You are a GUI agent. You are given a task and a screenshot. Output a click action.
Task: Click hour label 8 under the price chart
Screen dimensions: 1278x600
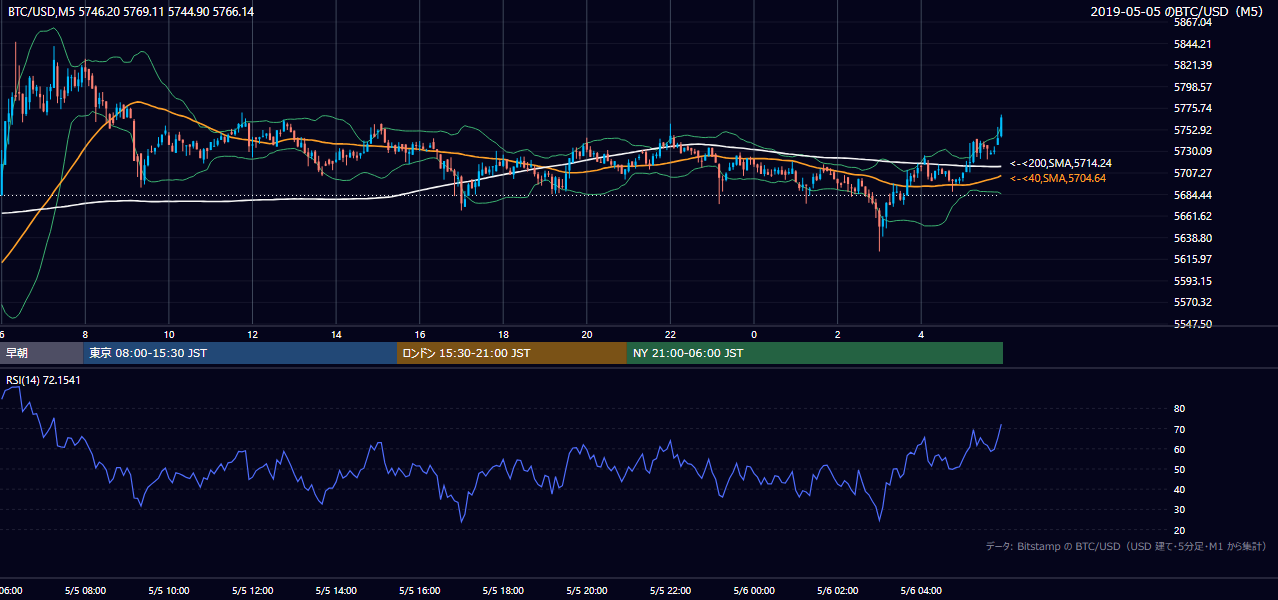pyautogui.click(x=85, y=334)
